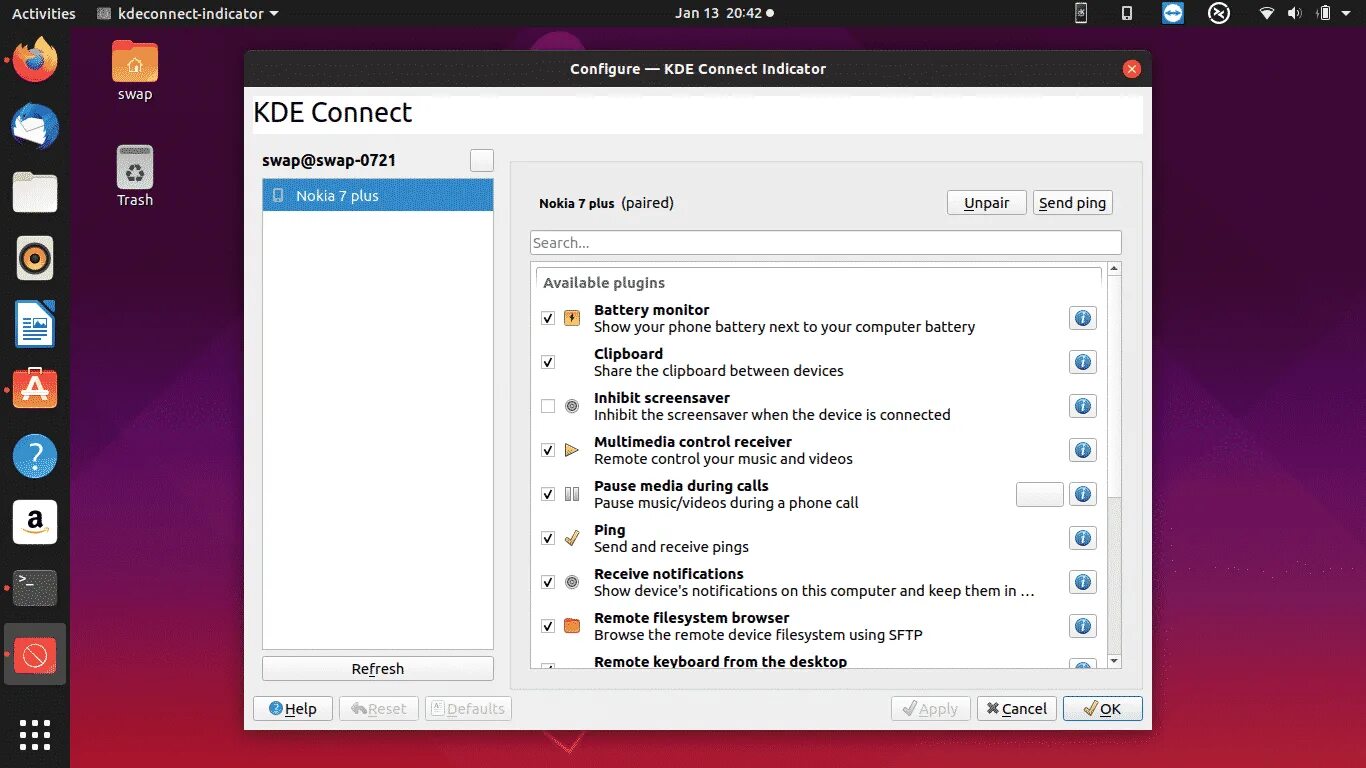Show info about Clipboard plugin
Viewport: 1366px width, 768px height.
(x=1083, y=362)
